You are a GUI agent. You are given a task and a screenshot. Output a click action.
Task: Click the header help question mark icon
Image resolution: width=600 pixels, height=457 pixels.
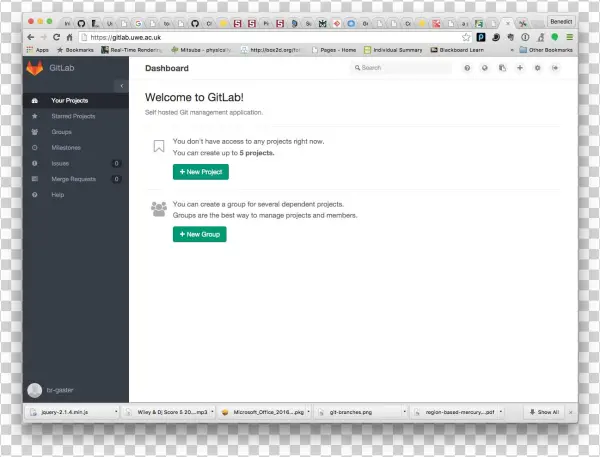(x=467, y=68)
